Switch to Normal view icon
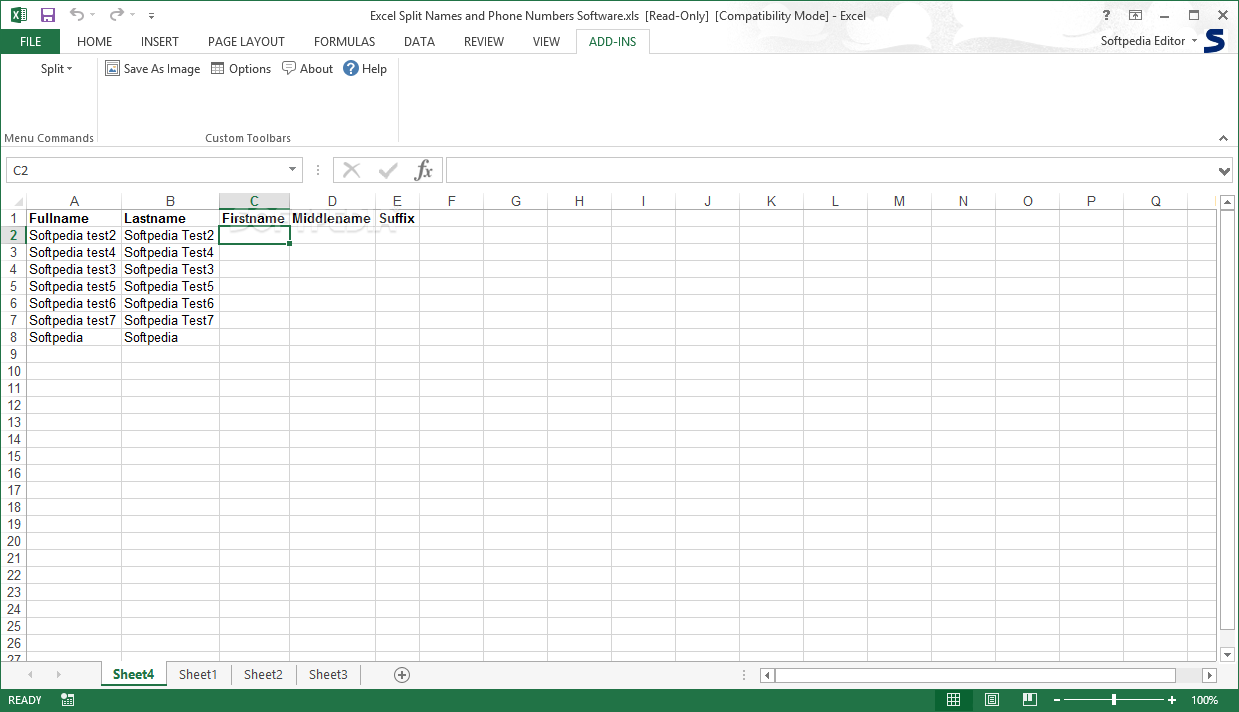Image resolution: width=1239 pixels, height=712 pixels. point(954,700)
